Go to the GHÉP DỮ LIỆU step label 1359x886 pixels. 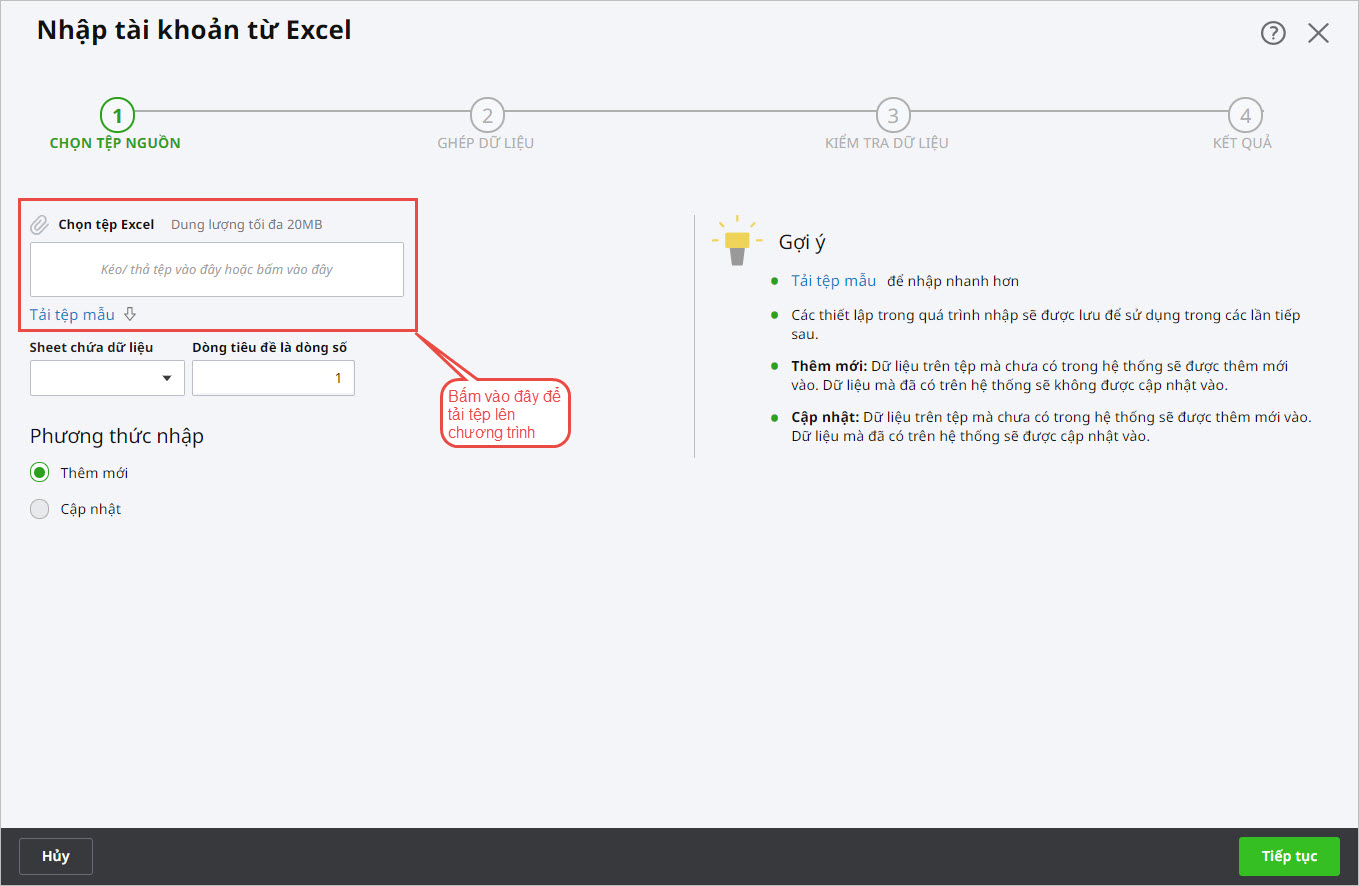click(x=486, y=143)
